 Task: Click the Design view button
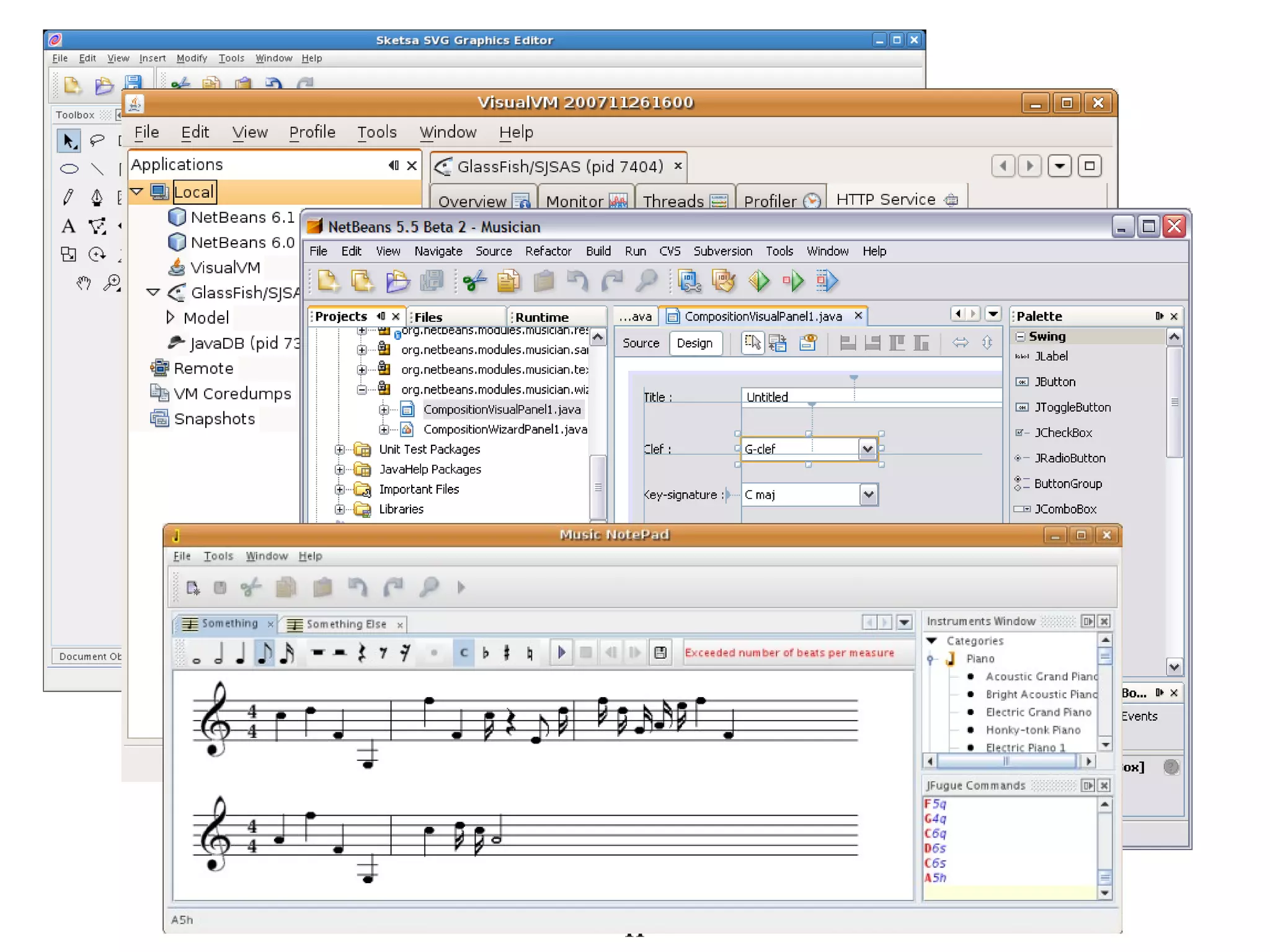pos(695,343)
